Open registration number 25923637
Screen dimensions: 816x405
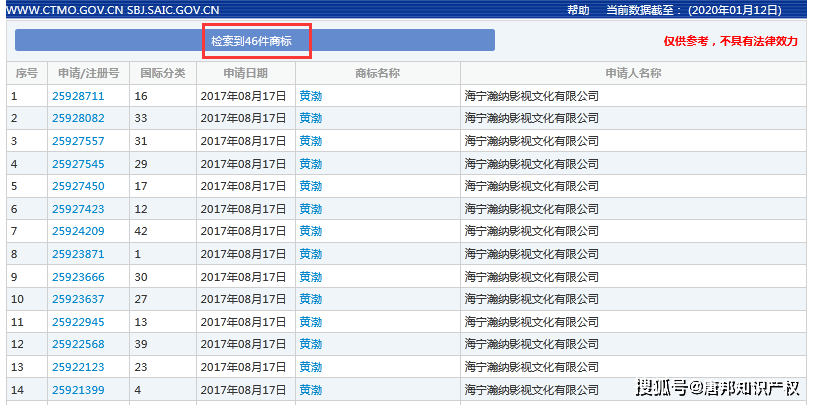coord(78,299)
